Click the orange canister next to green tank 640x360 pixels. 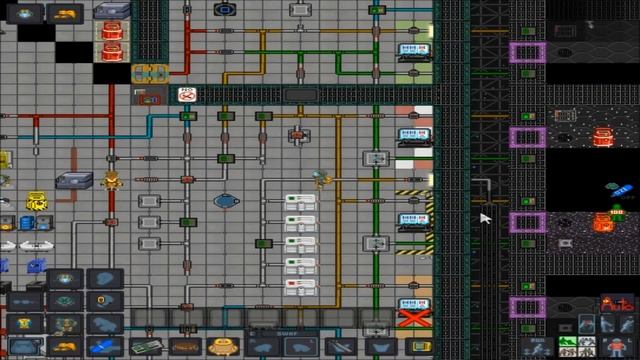602,223
